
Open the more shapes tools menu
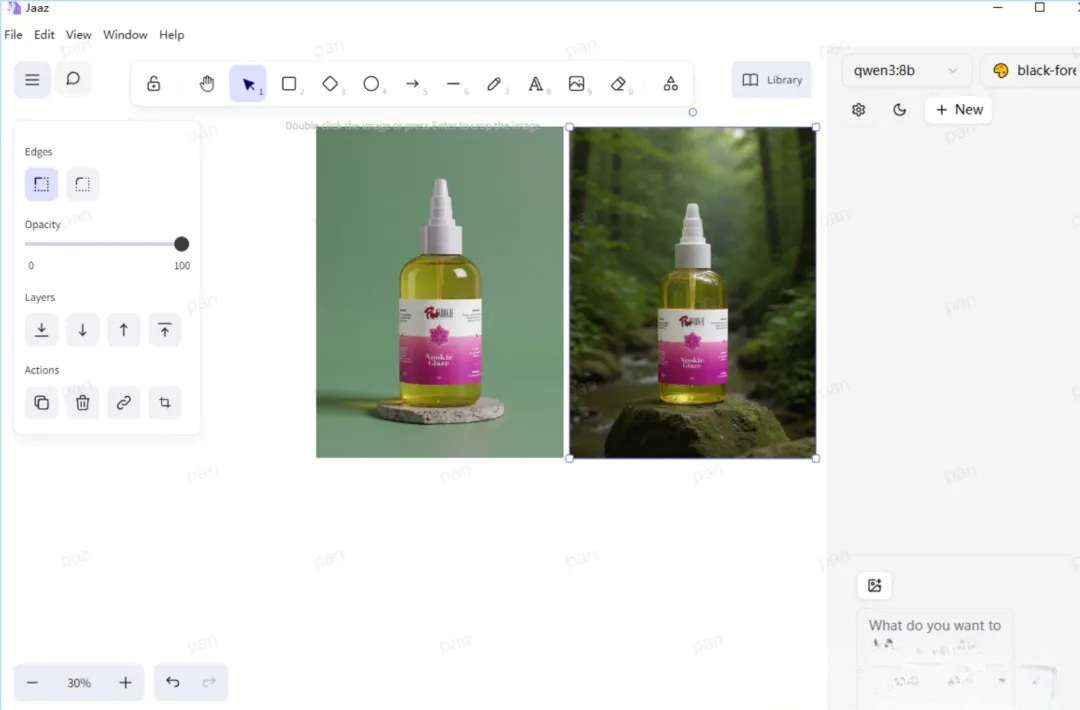670,84
